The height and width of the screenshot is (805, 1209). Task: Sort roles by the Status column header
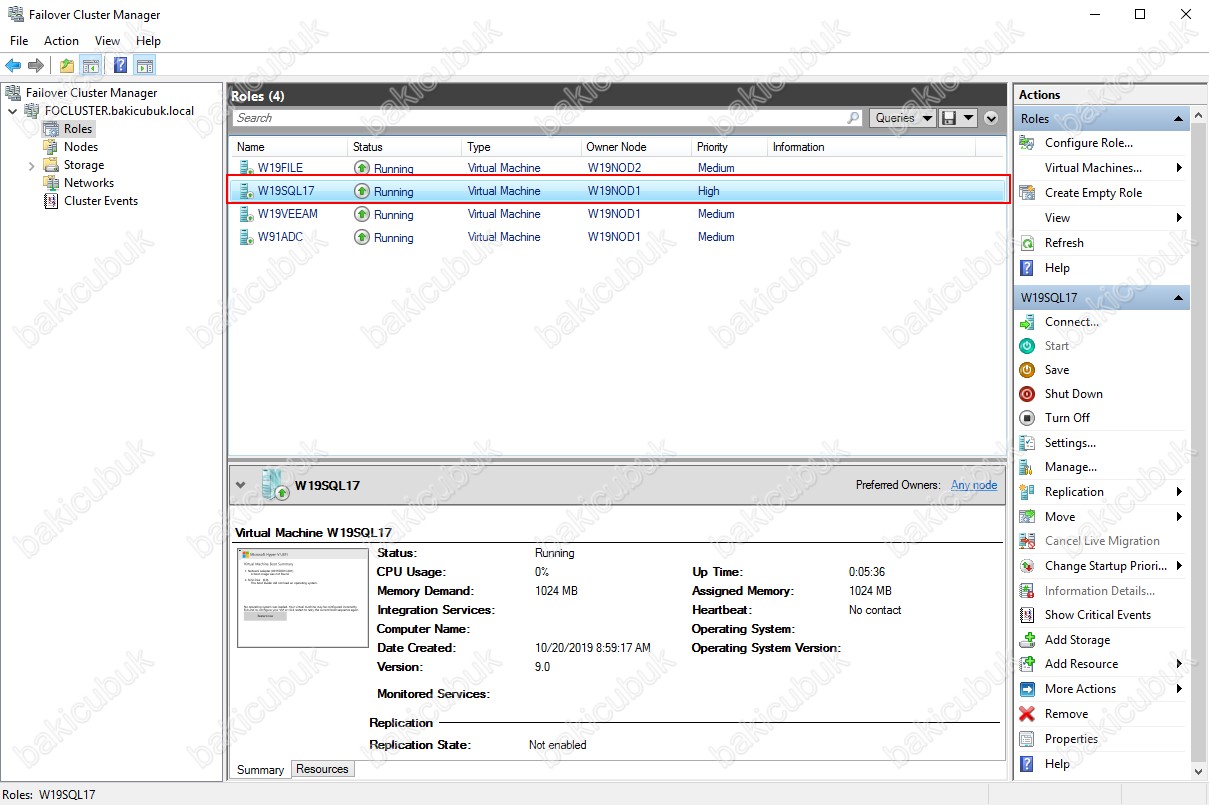pos(405,147)
